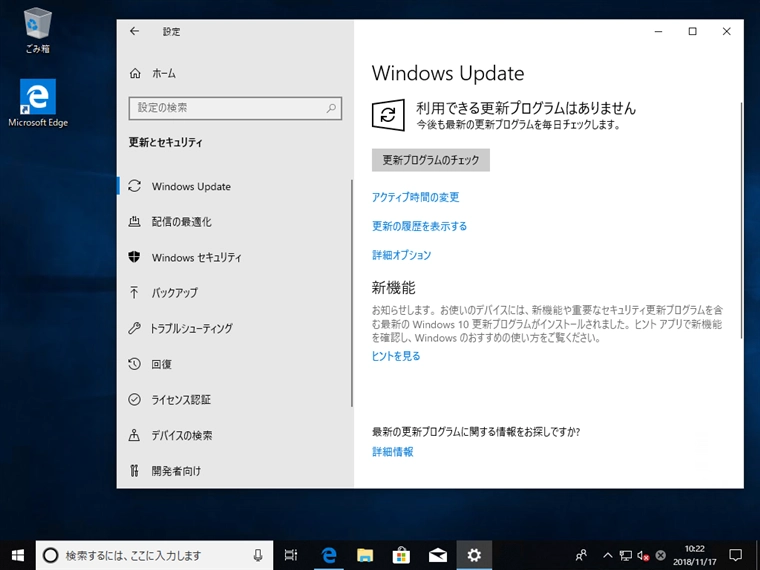Click the back arrow in the Settings window
The height and width of the screenshot is (570, 760).
[134, 32]
